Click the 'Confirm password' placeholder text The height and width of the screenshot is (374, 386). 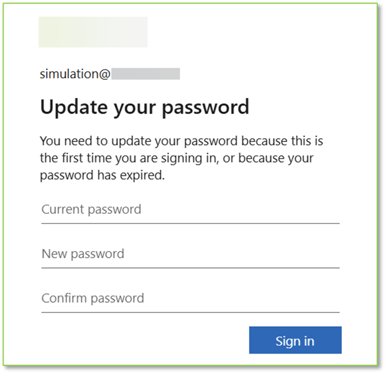point(93,298)
